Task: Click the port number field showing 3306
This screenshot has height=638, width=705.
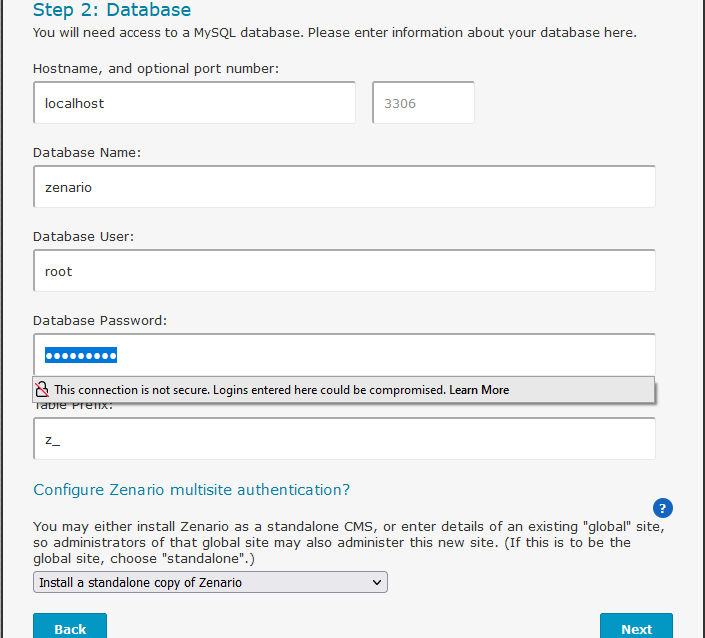Action: tap(423, 103)
